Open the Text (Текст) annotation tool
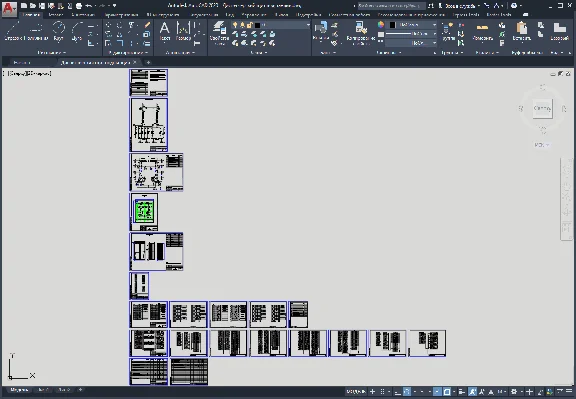Image resolution: width=576 pixels, height=399 pixels. click(x=165, y=31)
